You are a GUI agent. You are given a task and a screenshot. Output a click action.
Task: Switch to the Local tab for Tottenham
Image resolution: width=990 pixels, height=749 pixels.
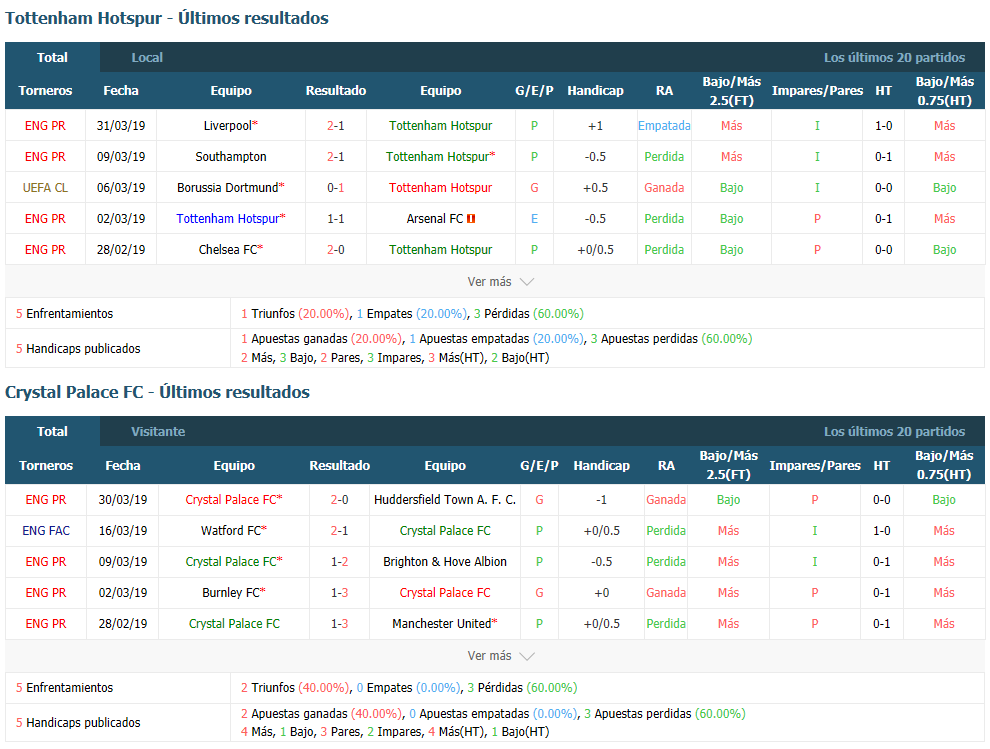click(x=146, y=57)
